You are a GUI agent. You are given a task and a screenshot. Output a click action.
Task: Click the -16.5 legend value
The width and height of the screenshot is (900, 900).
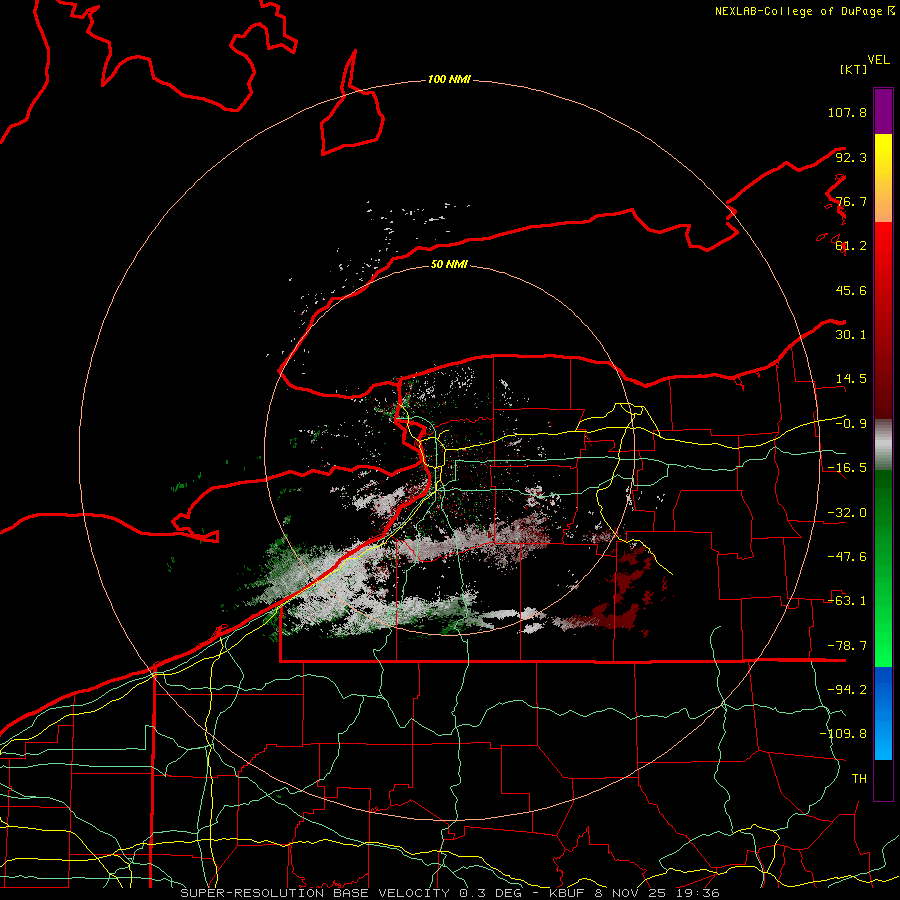[x=847, y=468]
